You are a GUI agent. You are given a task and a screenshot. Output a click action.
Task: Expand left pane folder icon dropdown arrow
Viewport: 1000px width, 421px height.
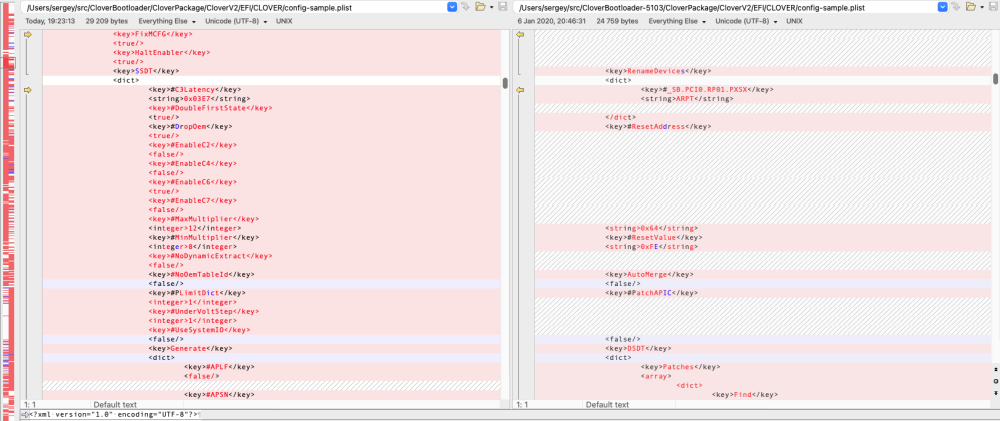[x=491, y=8]
